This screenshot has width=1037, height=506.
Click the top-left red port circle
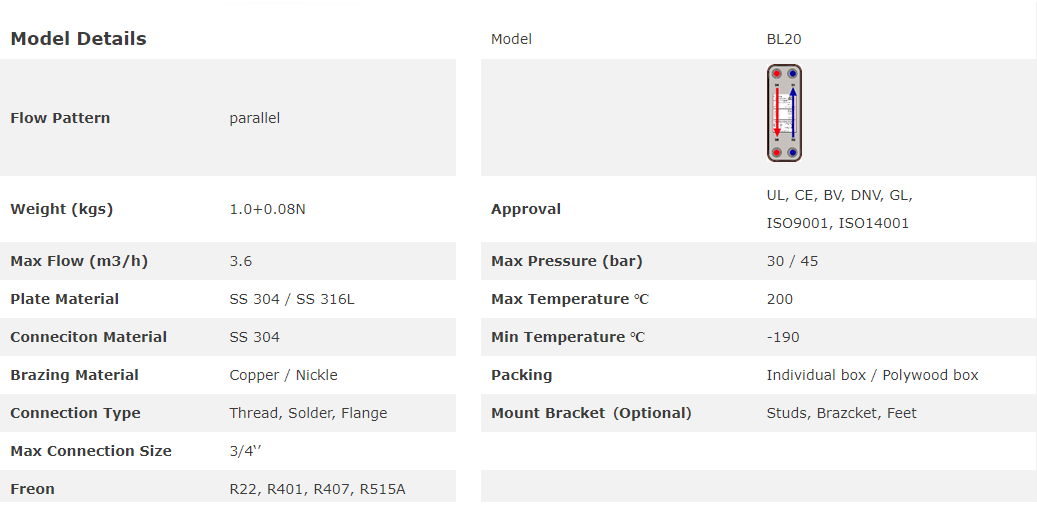tap(777, 74)
